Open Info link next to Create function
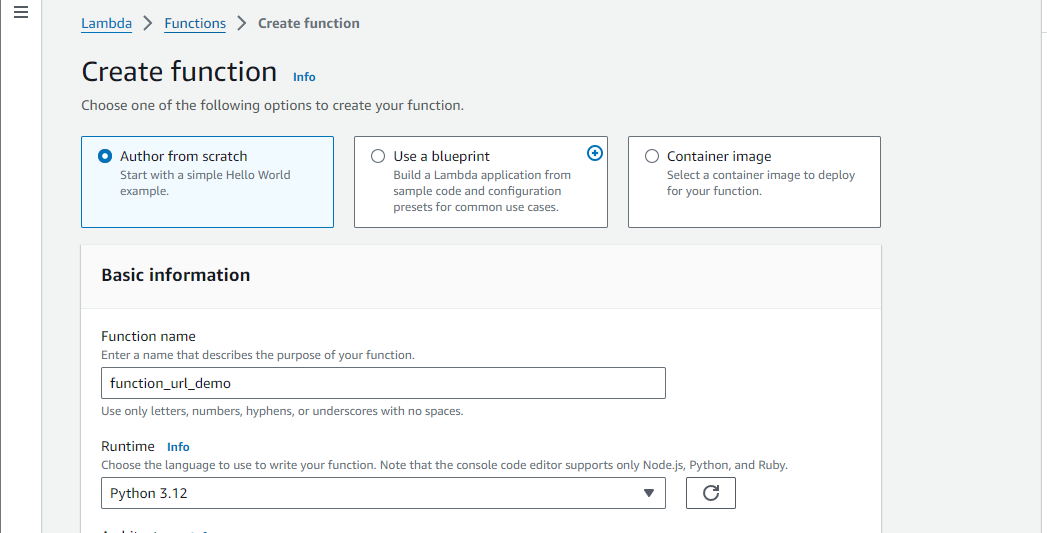Image resolution: width=1047 pixels, height=533 pixels. tap(304, 77)
